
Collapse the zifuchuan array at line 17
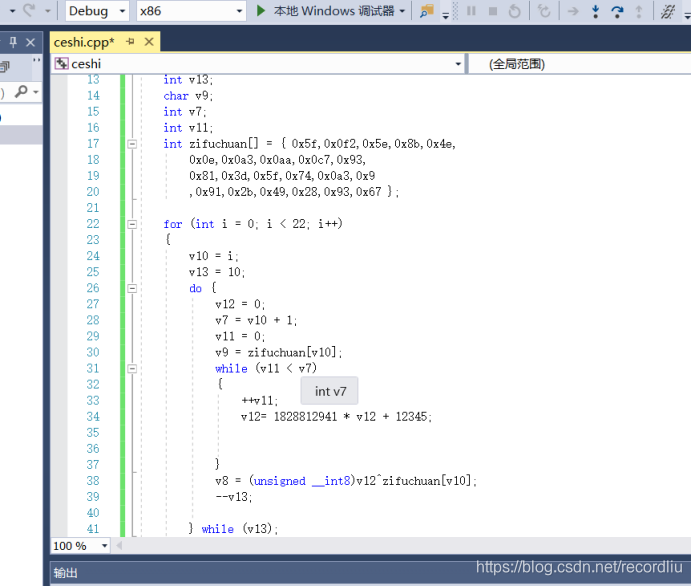pyautogui.click(x=132, y=144)
